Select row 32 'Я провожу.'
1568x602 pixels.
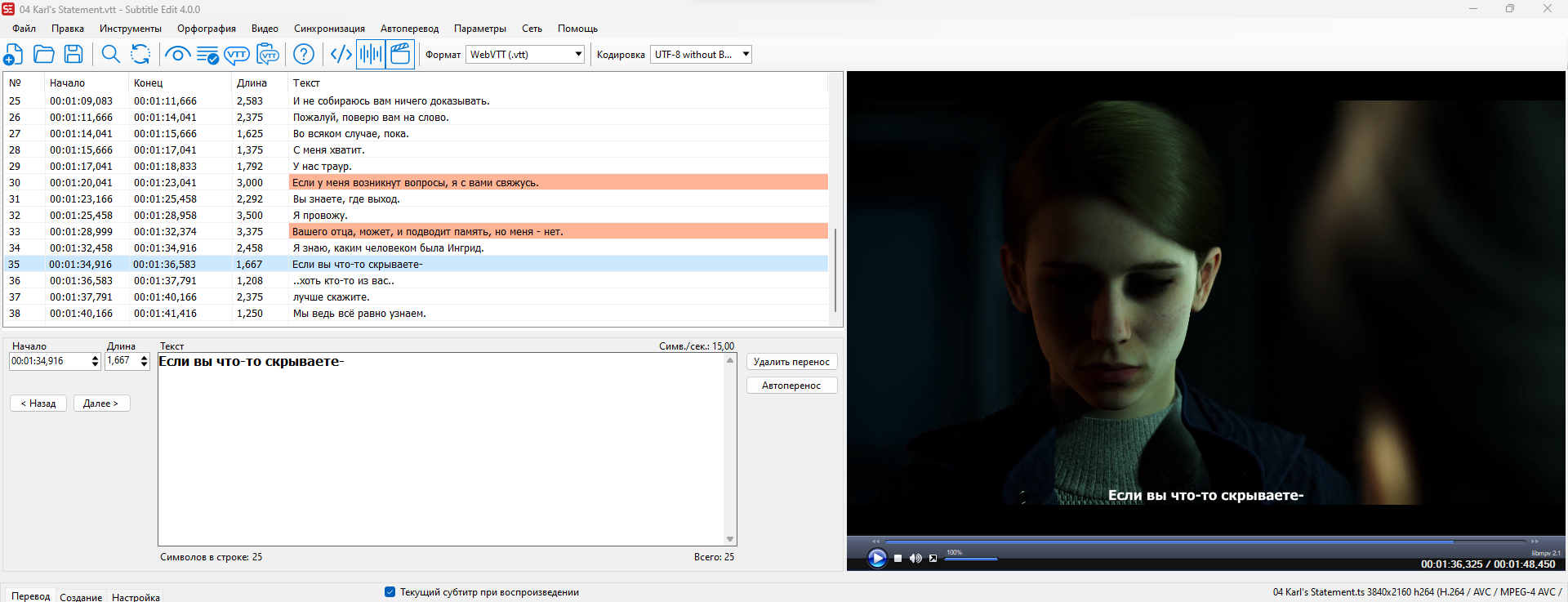(416, 215)
